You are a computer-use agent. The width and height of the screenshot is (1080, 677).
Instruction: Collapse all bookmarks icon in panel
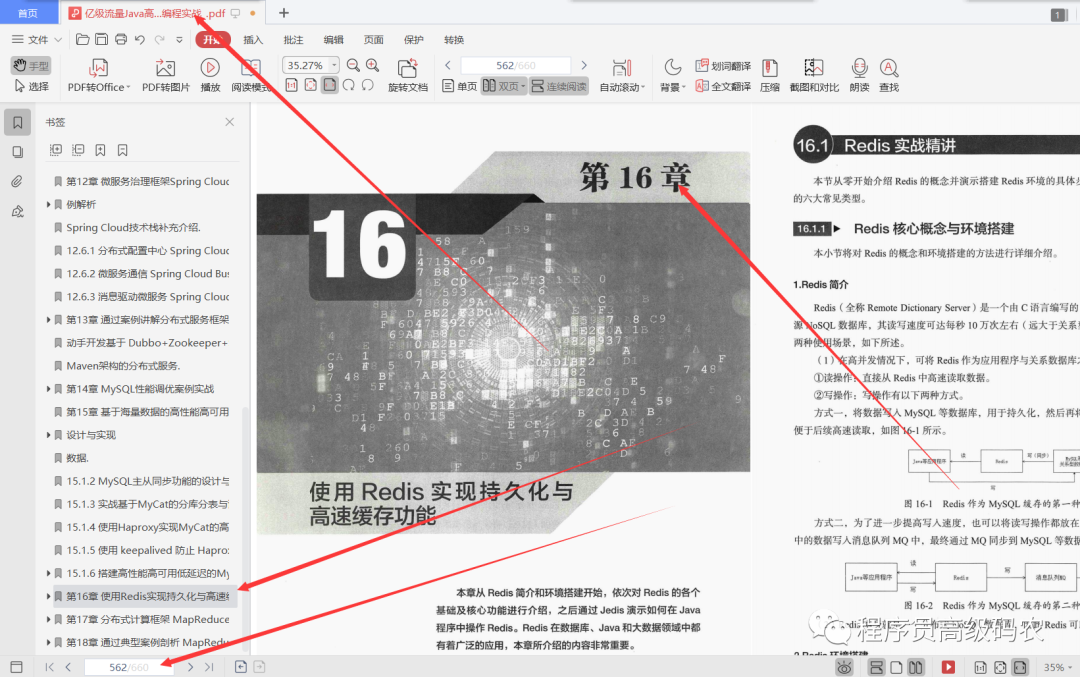(78, 149)
